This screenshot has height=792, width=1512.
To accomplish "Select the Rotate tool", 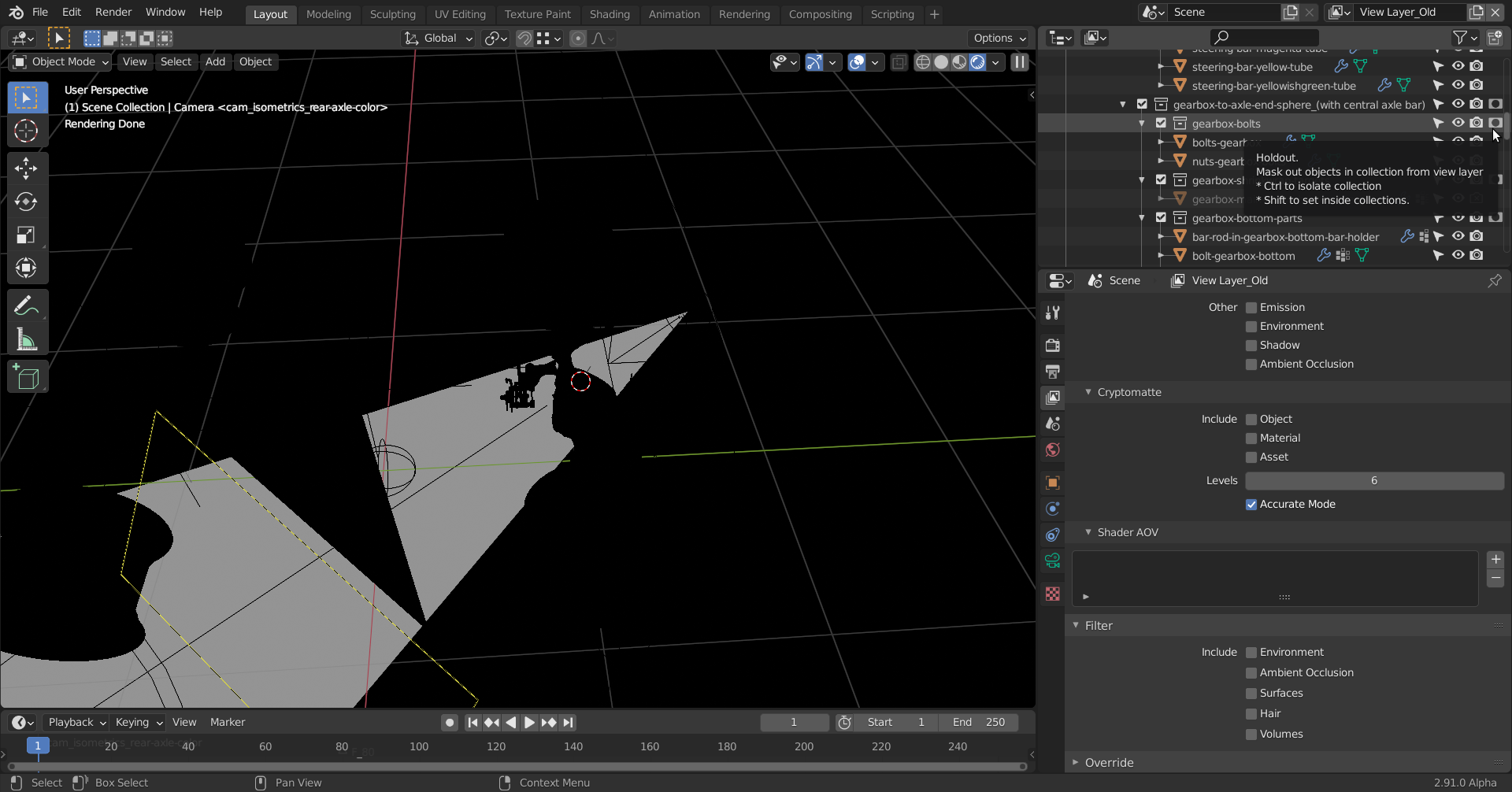I will [26, 202].
